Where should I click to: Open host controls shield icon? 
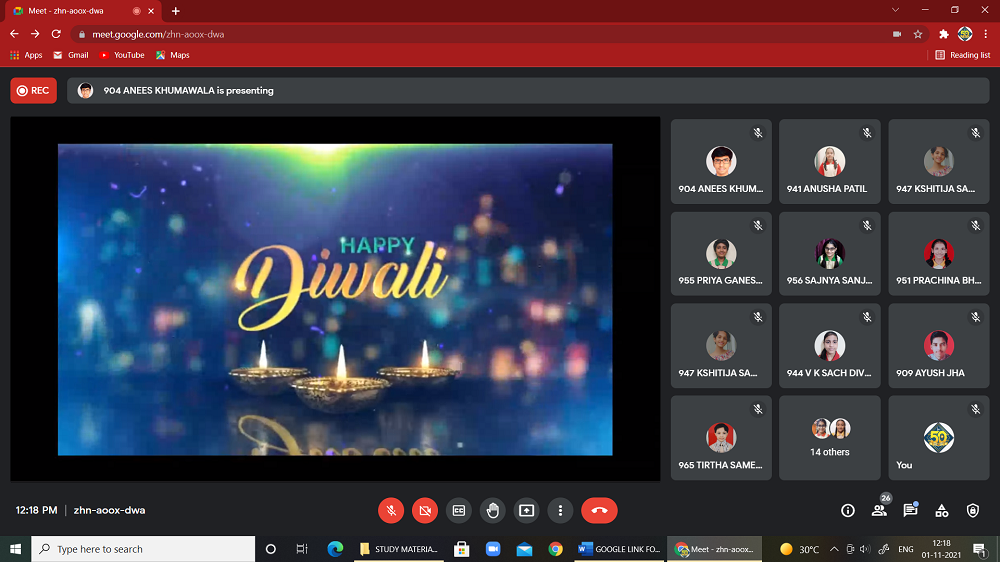pos(973,510)
